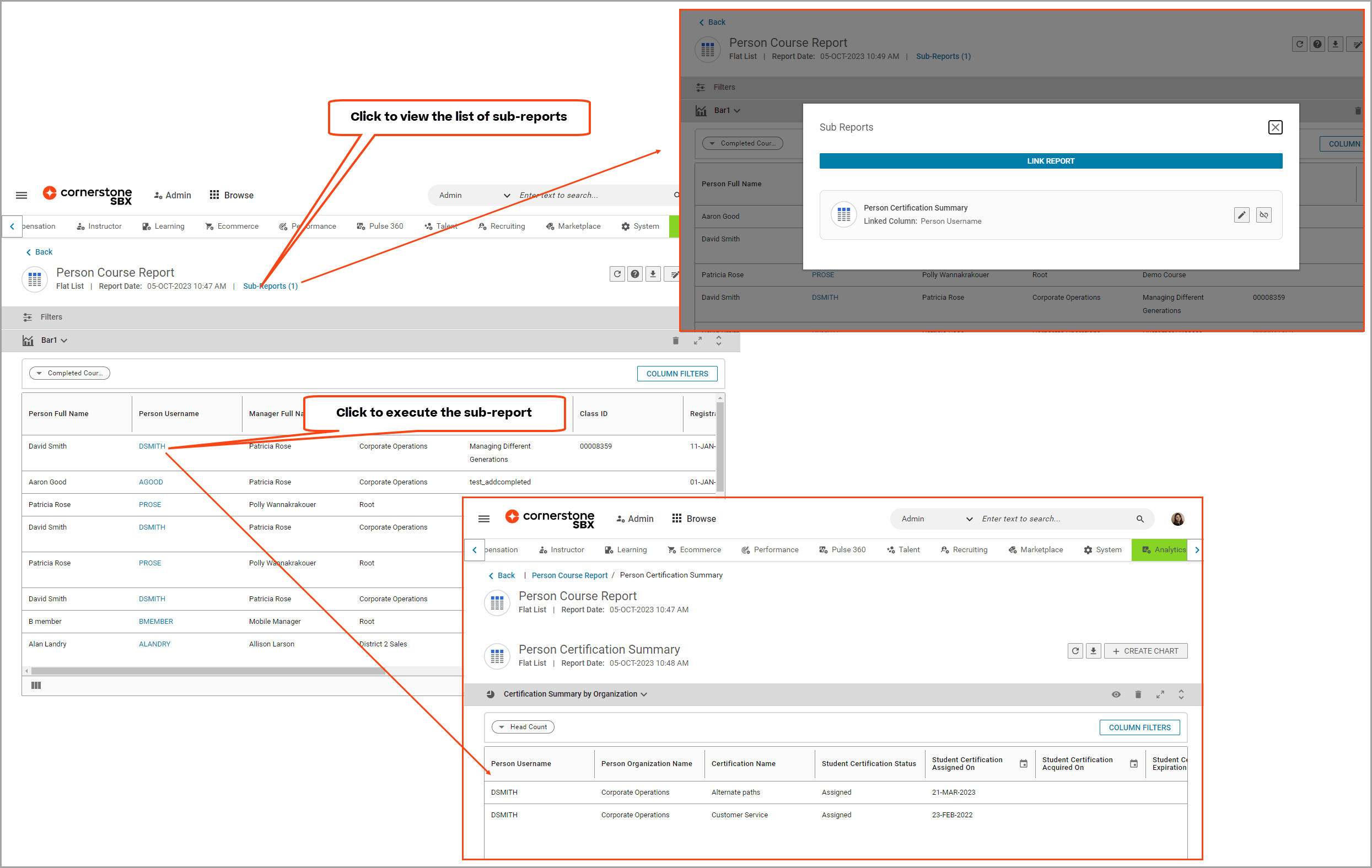Open the Admin search scope dropdown in lower window
This screenshot has height=868, width=1372.
click(936, 519)
